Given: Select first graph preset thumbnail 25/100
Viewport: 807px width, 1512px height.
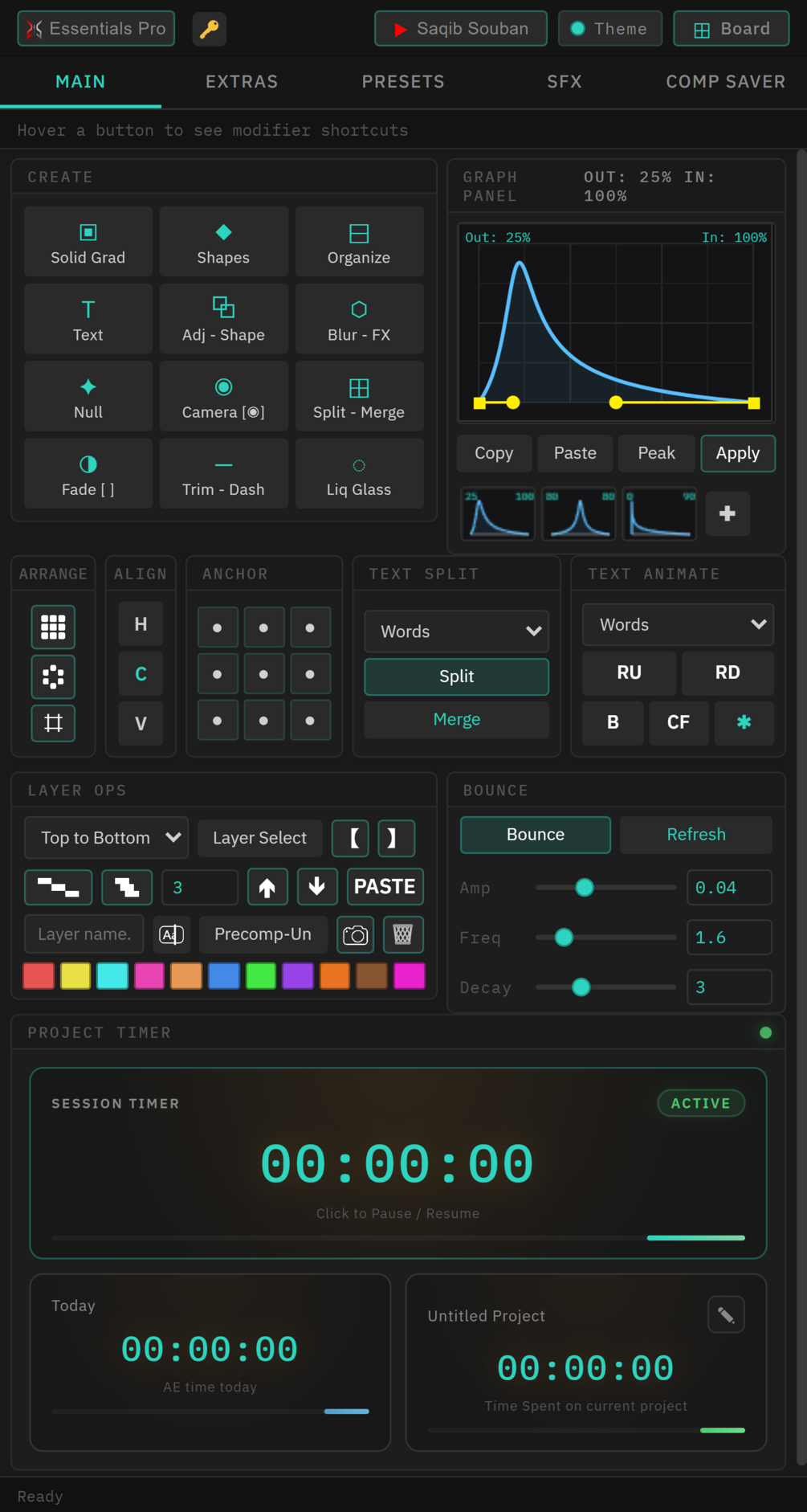Looking at the screenshot, I should pyautogui.click(x=498, y=513).
